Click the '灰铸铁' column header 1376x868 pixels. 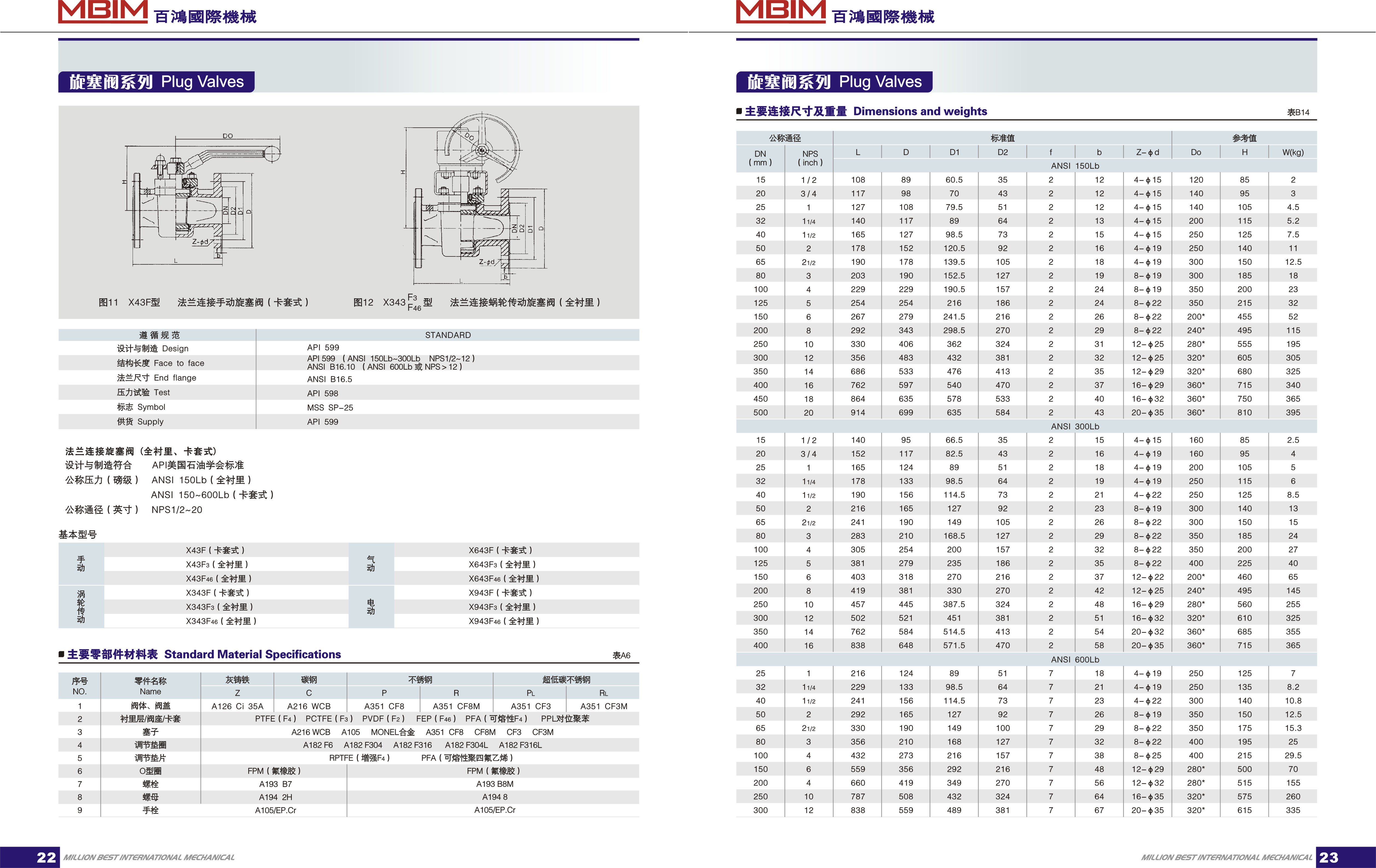coord(237,679)
